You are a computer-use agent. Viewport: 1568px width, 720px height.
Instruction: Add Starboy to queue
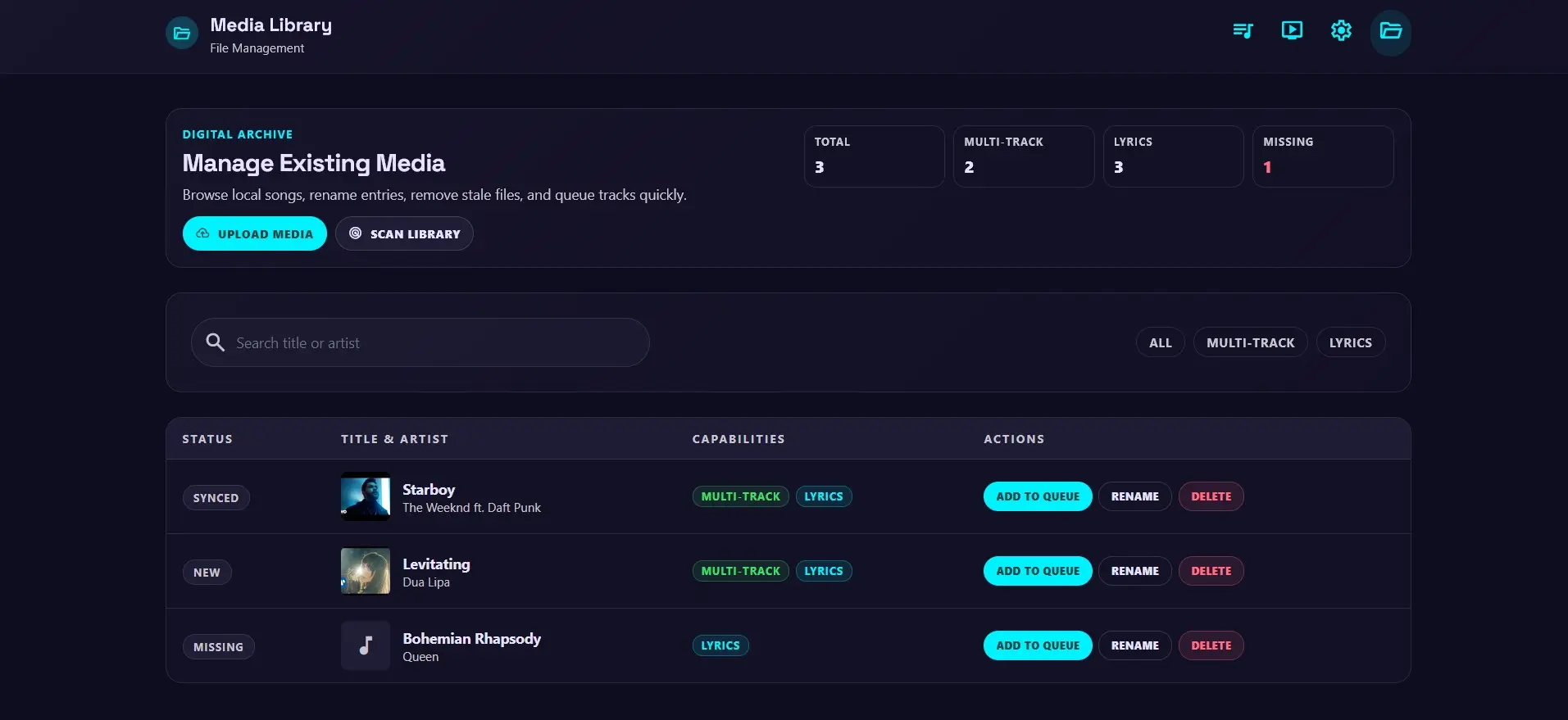[x=1038, y=496]
